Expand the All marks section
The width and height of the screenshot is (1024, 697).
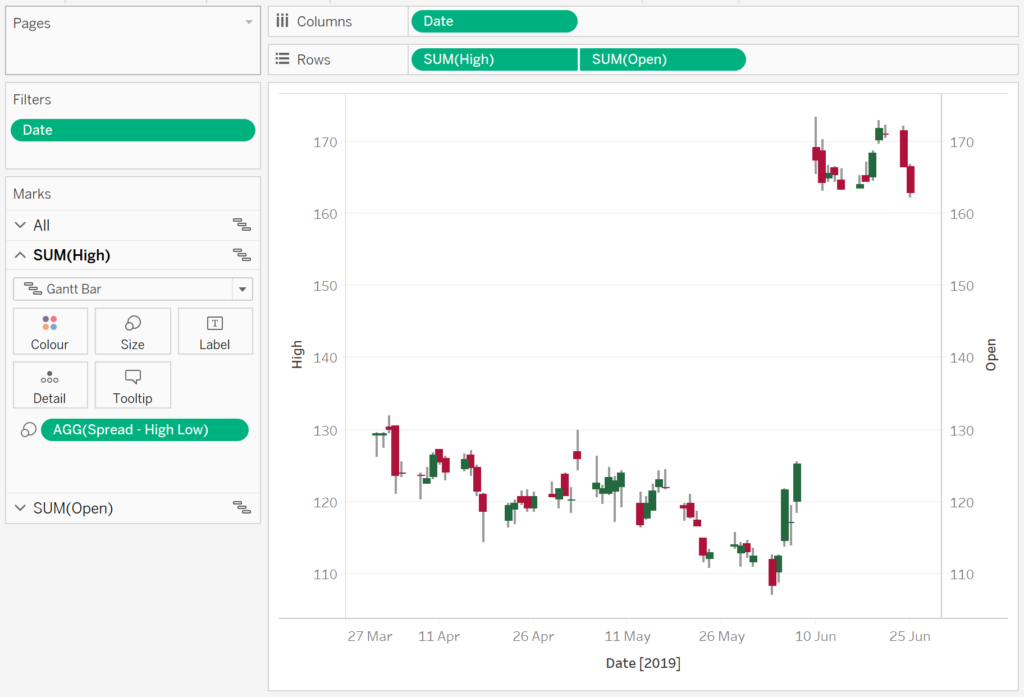(20, 225)
